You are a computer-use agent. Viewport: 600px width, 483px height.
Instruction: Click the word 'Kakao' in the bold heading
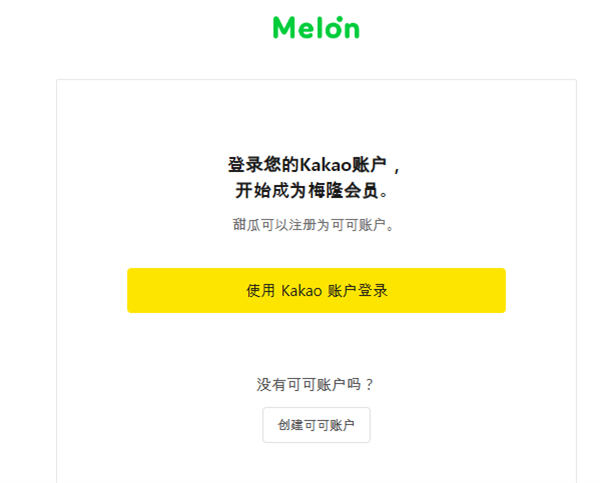click(325, 165)
